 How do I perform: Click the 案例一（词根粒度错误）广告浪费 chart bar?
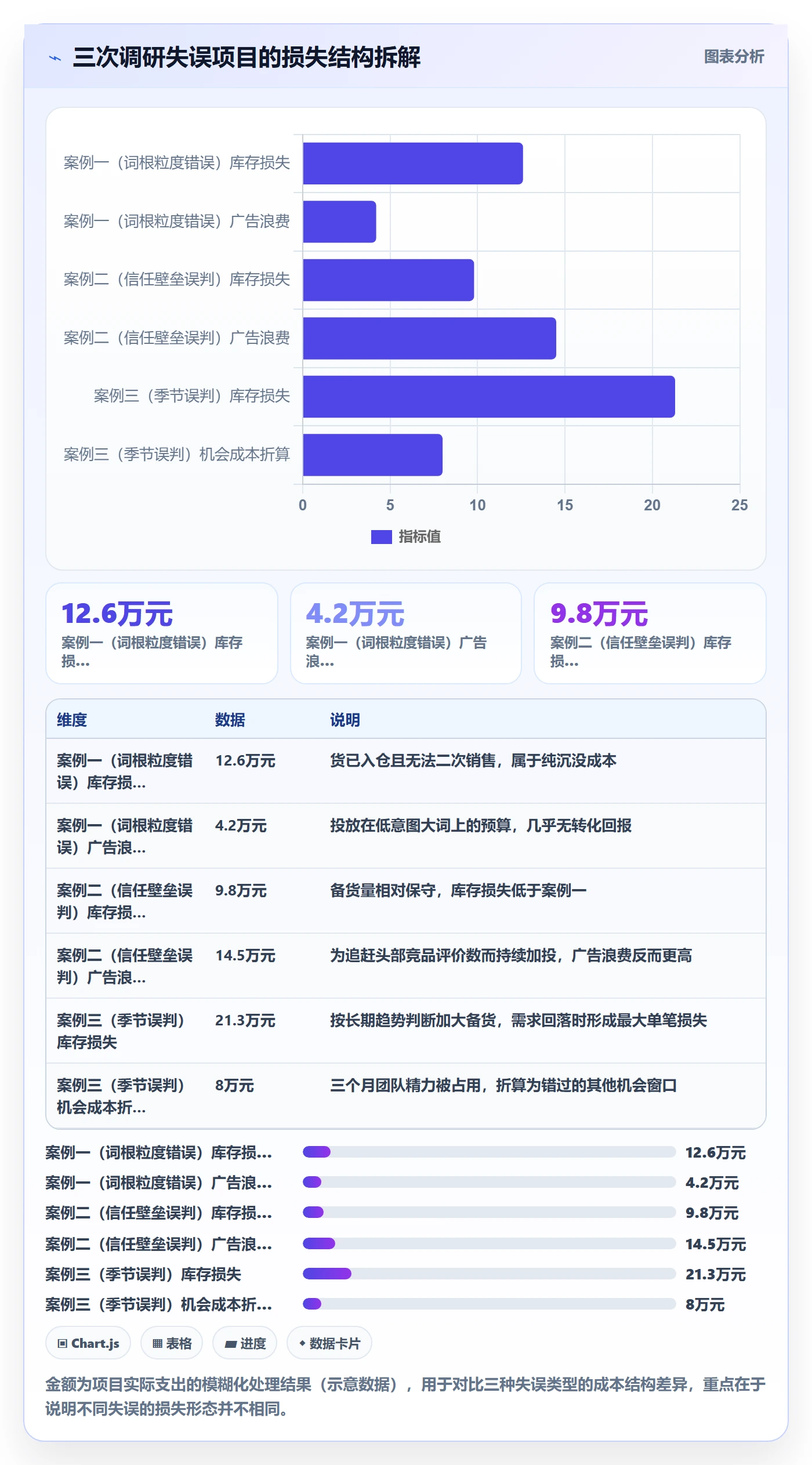tap(339, 222)
